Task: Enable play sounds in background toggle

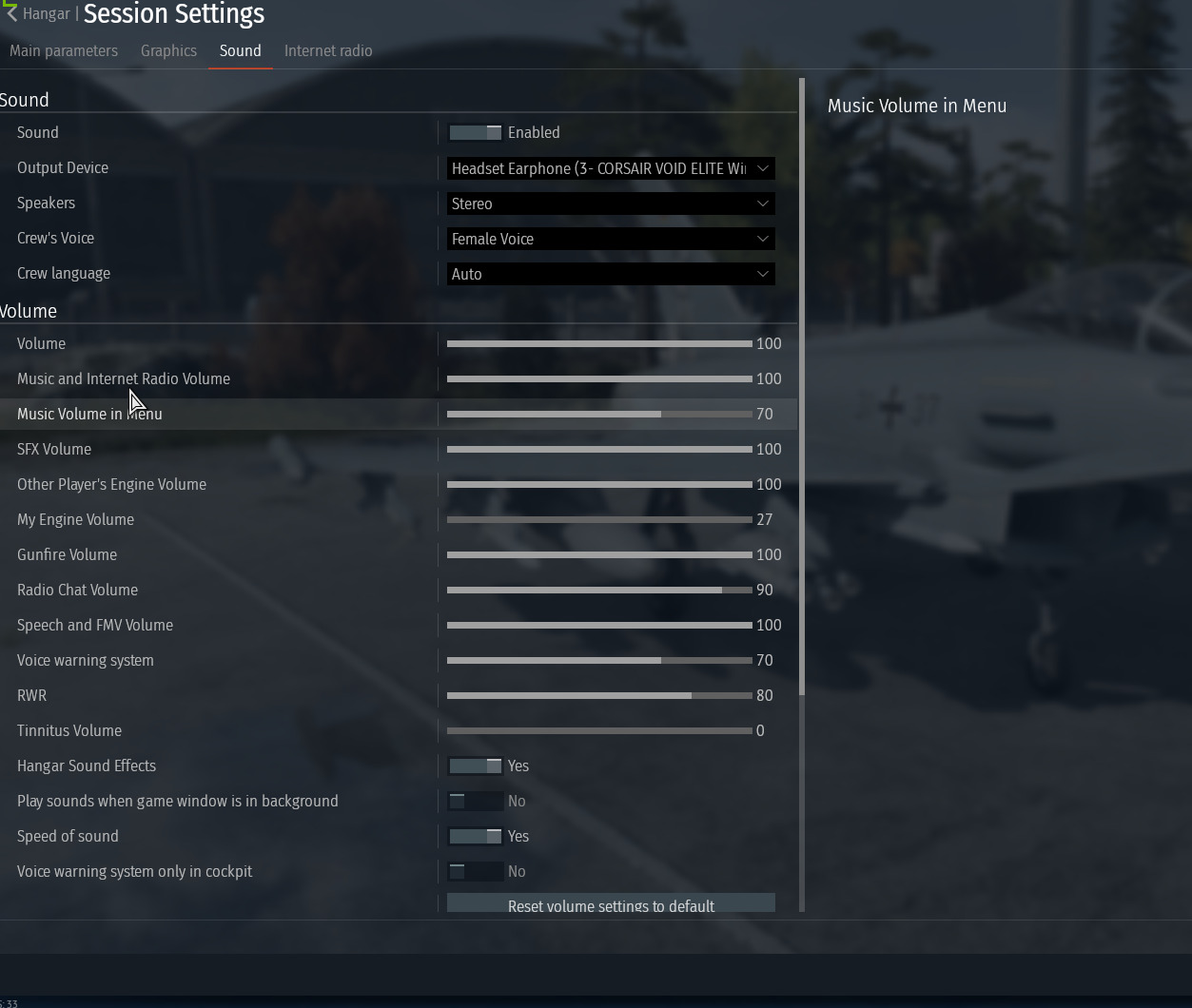Action: click(x=475, y=801)
